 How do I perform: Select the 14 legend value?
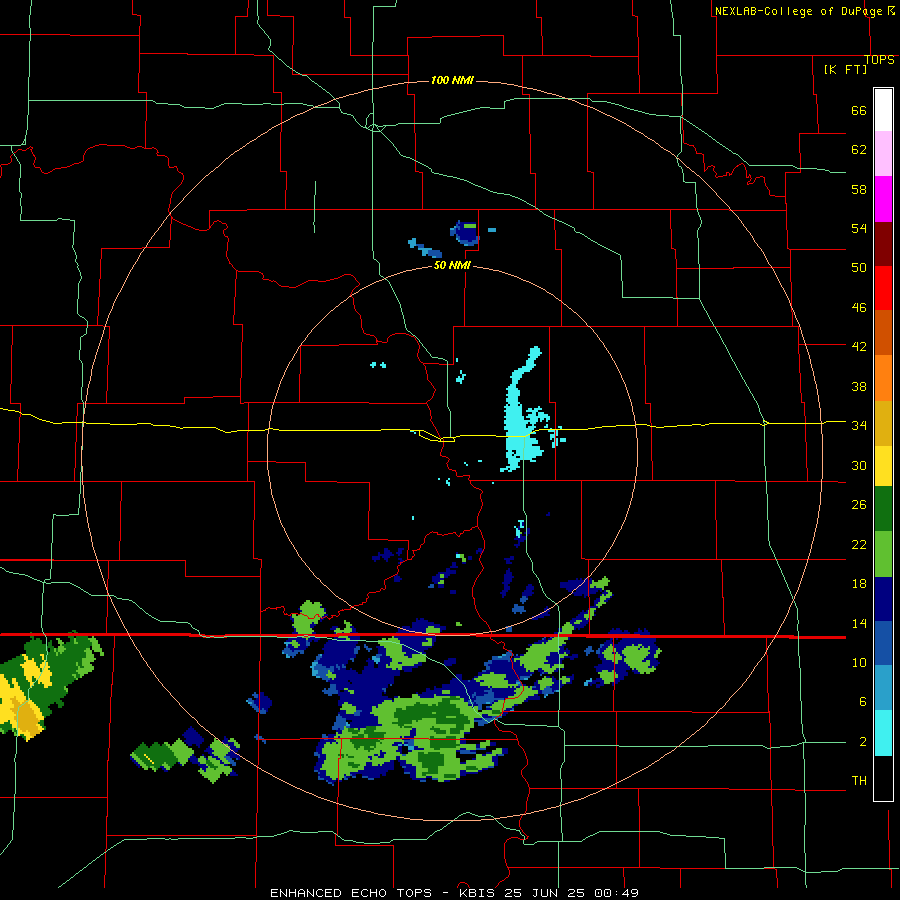pyautogui.click(x=859, y=623)
